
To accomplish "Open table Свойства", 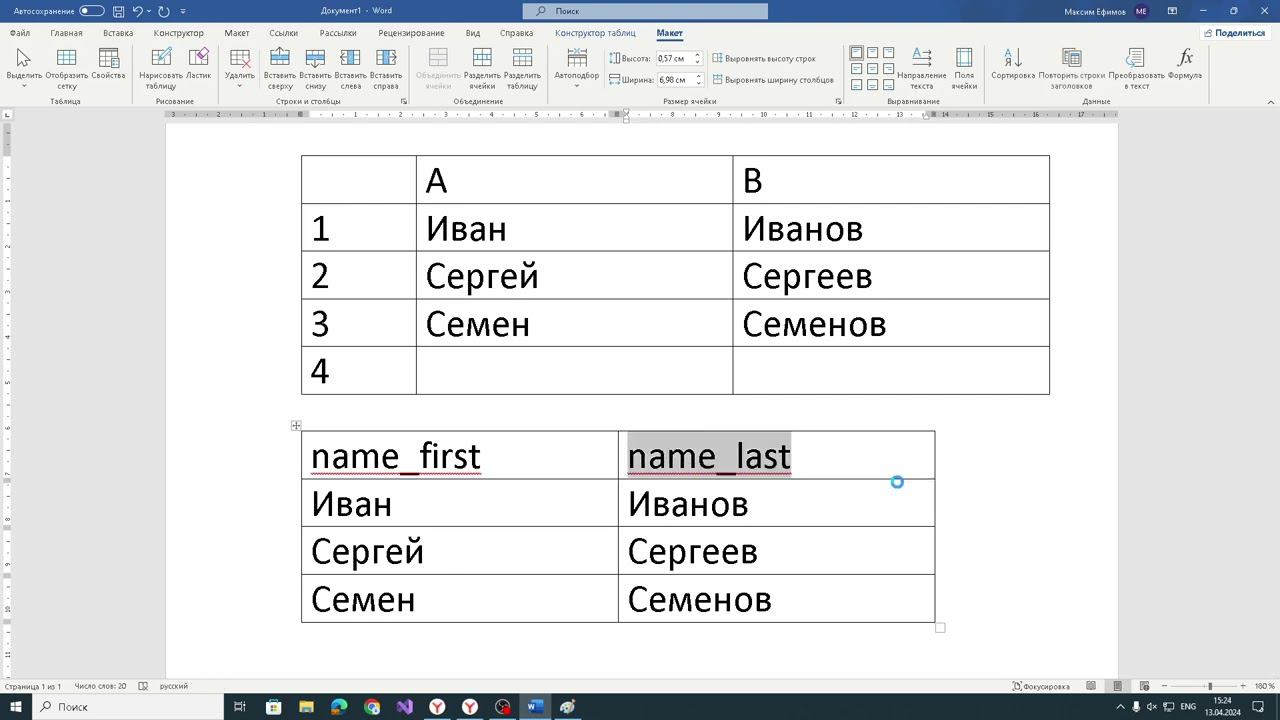I will click(x=108, y=64).
